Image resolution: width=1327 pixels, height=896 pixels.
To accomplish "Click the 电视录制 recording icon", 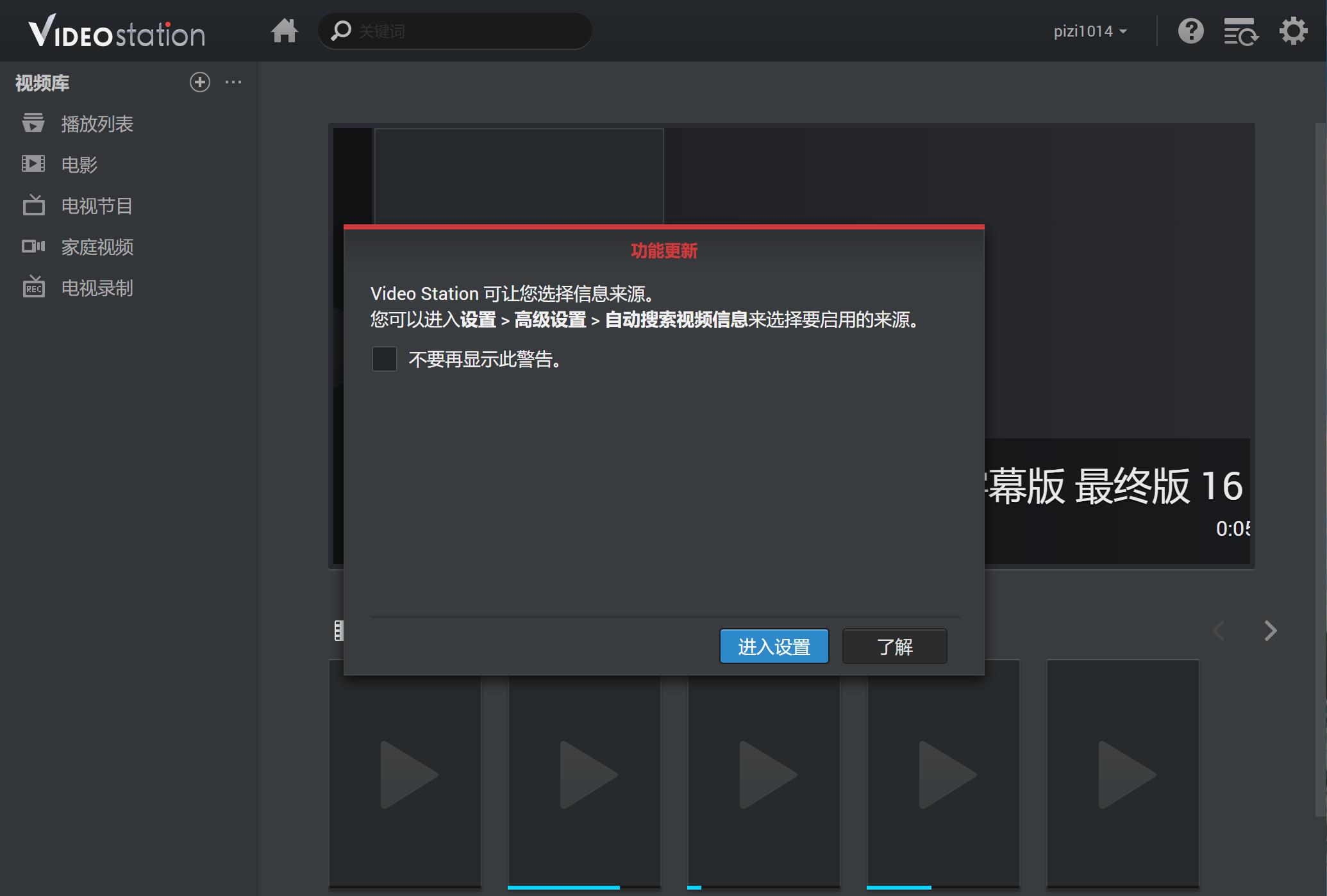I will pyautogui.click(x=34, y=288).
